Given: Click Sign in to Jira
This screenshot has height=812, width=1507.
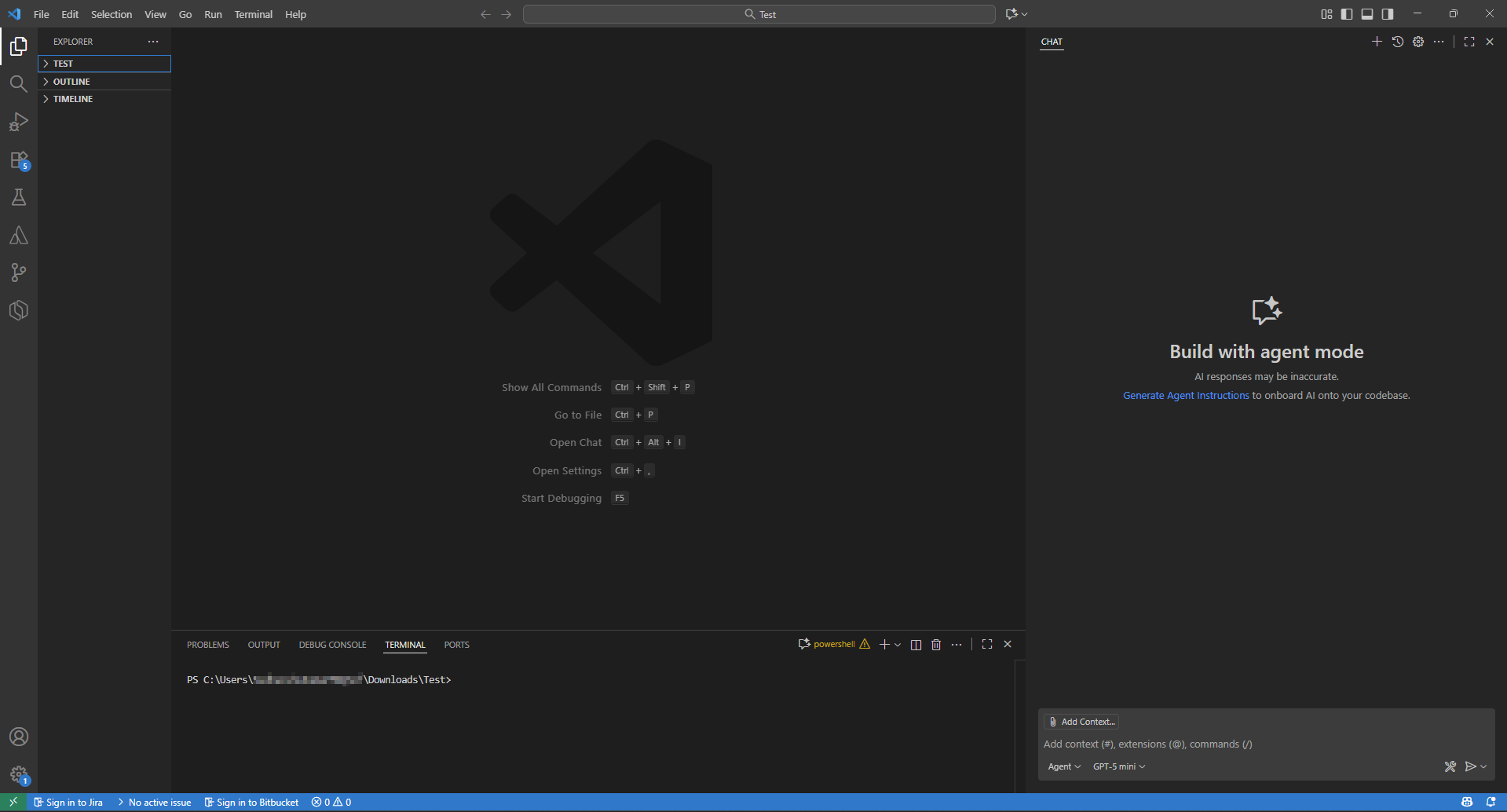Looking at the screenshot, I should pyautogui.click(x=68, y=802).
